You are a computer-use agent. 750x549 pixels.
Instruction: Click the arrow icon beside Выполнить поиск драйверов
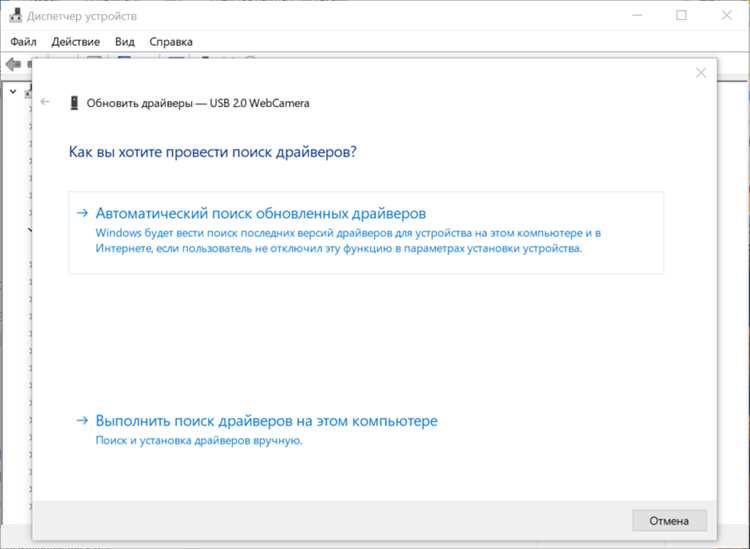82,421
